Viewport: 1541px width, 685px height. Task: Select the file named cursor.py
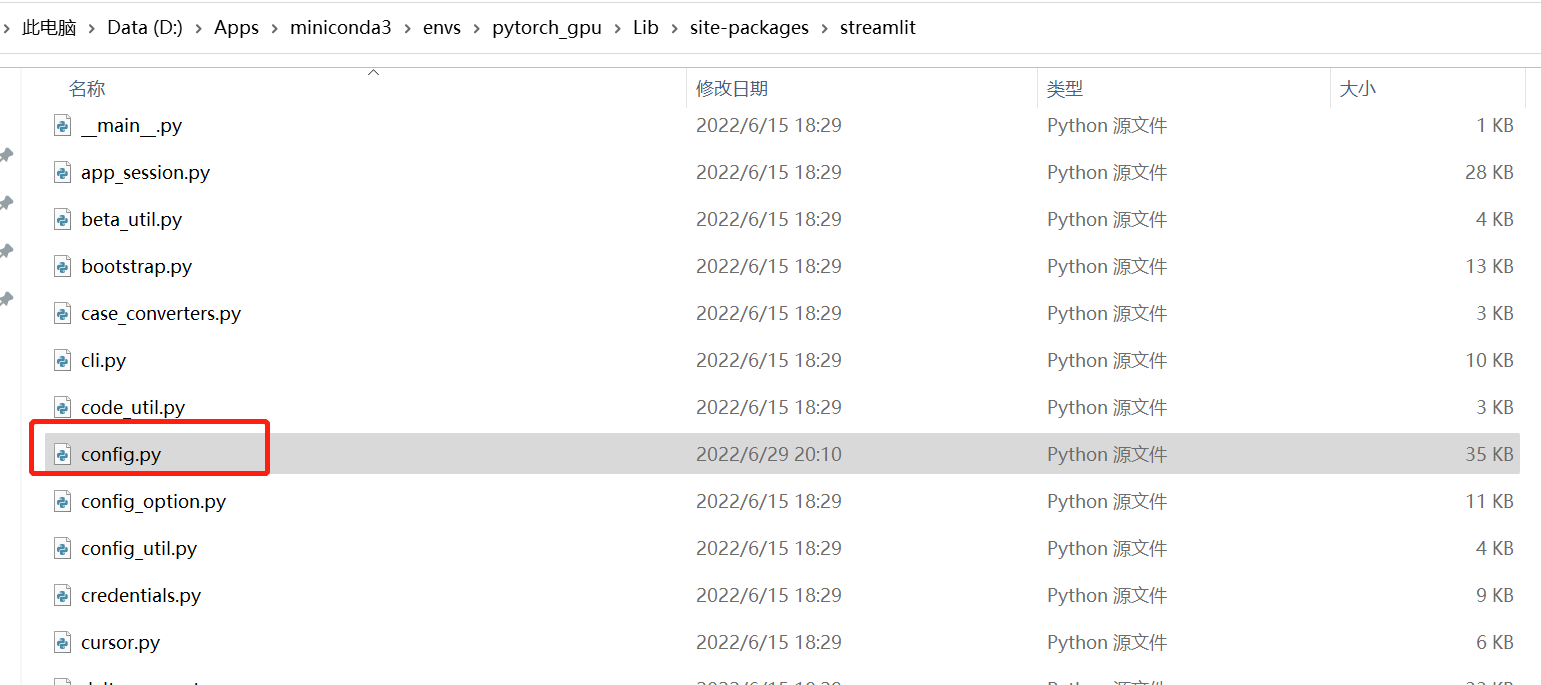click(120, 643)
